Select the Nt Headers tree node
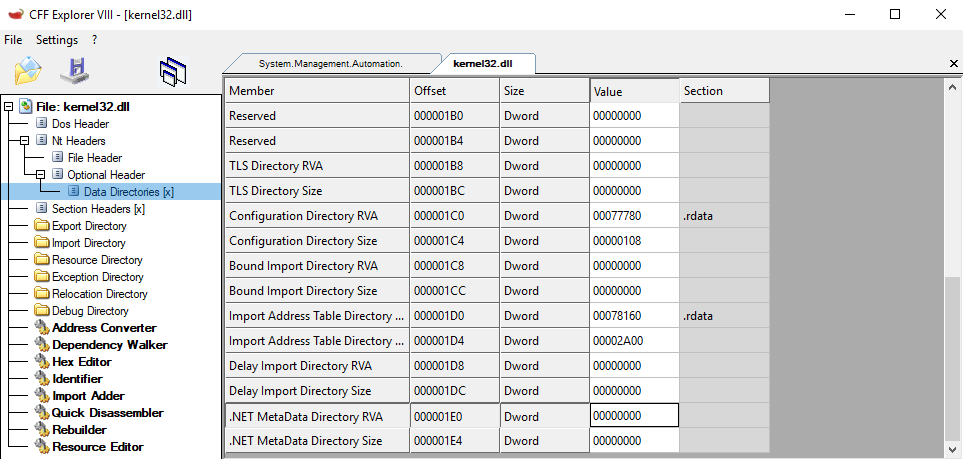The image size is (963, 459). tap(78, 141)
